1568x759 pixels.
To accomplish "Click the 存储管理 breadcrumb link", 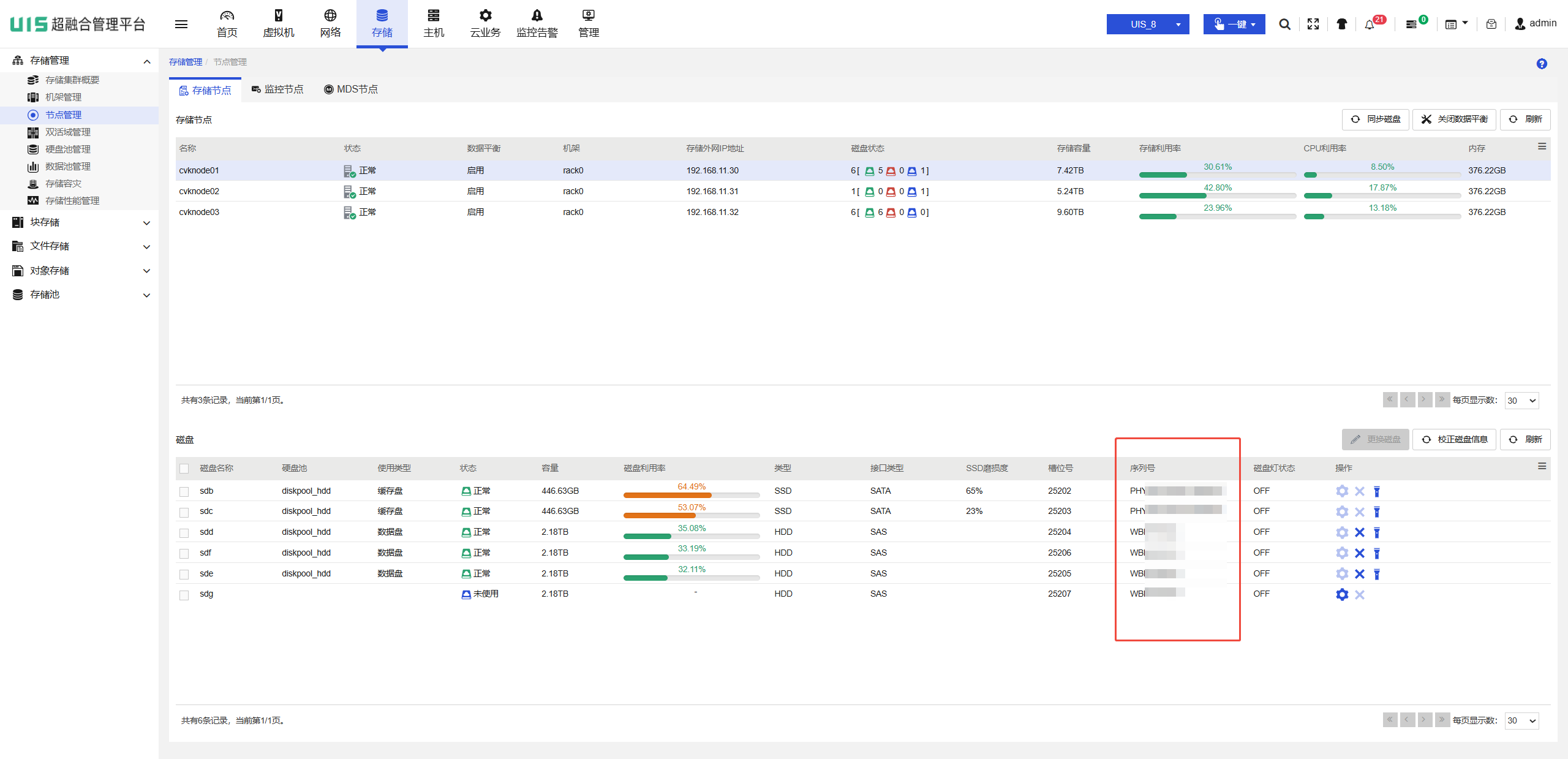I will click(186, 62).
